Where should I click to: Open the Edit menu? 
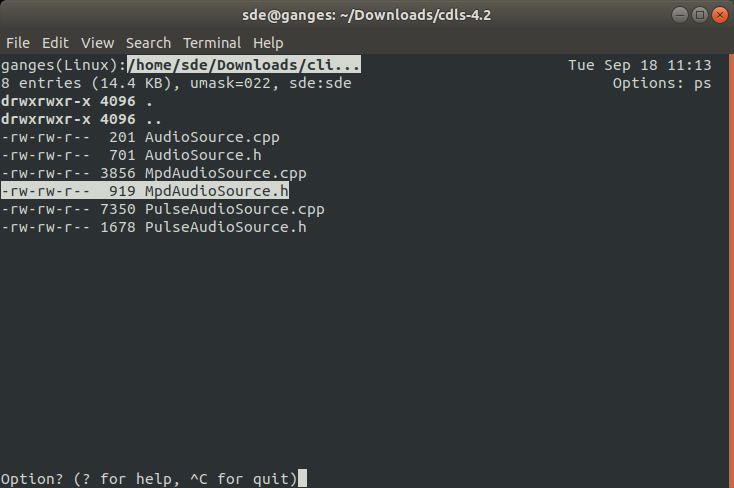55,43
